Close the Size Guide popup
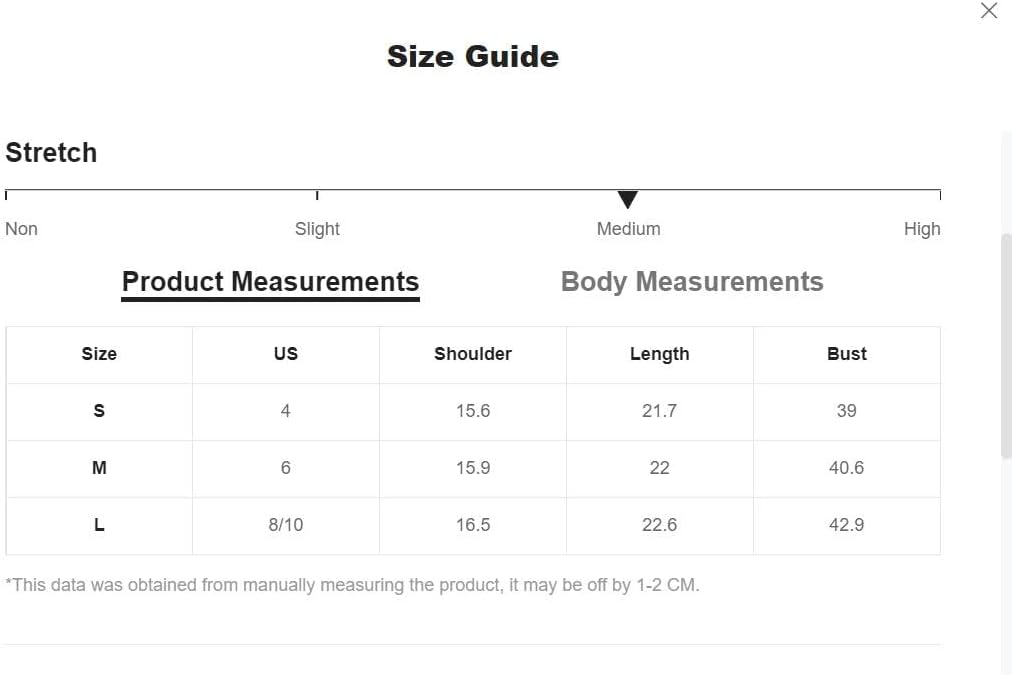This screenshot has height=675, width=1012. point(988,11)
